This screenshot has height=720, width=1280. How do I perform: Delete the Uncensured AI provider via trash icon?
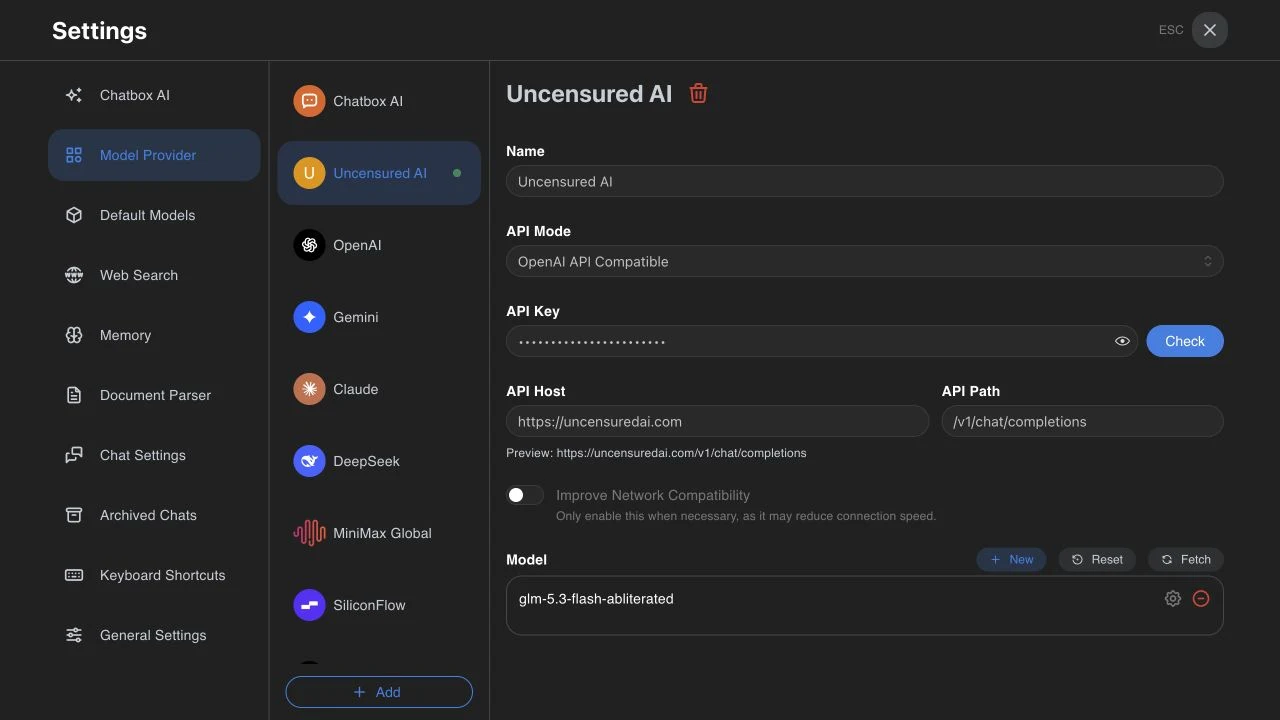[699, 94]
